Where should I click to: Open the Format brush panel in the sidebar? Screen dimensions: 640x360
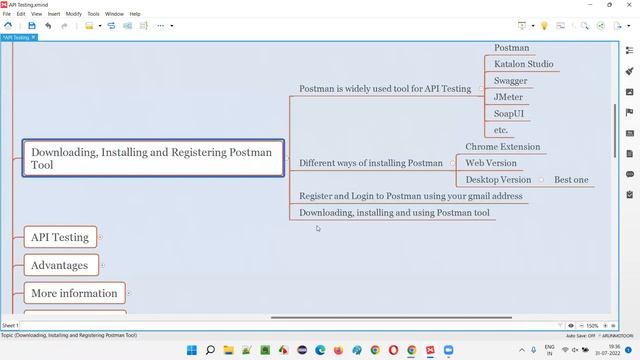click(x=629, y=71)
